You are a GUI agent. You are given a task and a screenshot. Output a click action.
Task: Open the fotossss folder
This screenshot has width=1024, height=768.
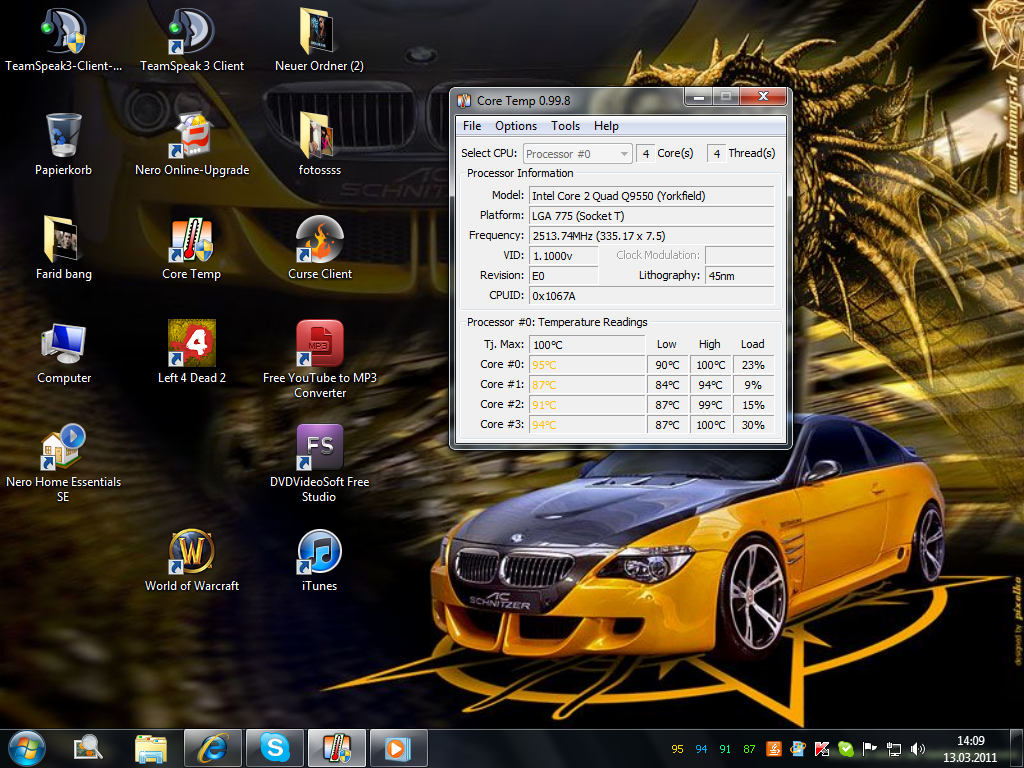pos(319,144)
